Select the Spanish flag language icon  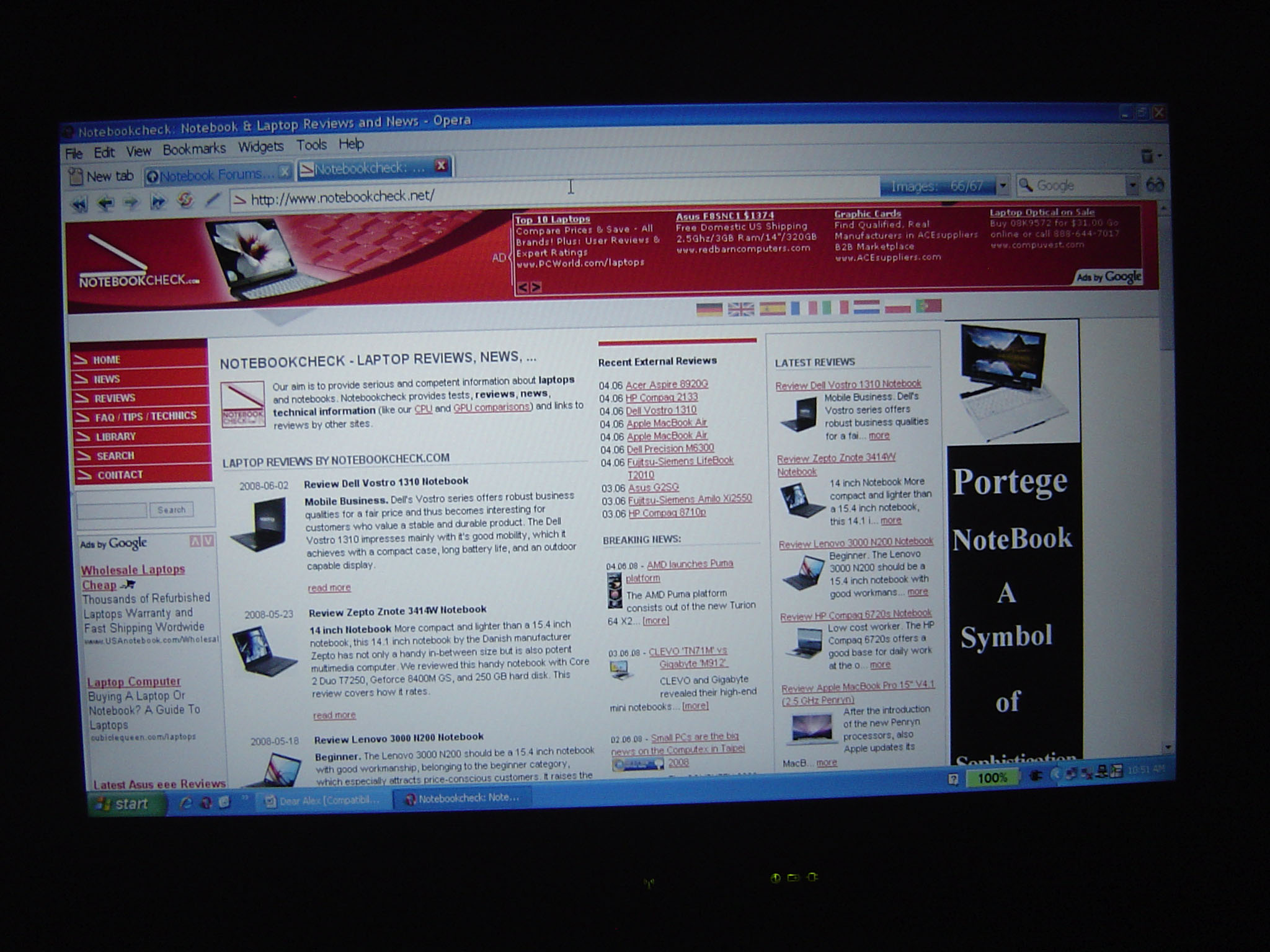pos(772,308)
